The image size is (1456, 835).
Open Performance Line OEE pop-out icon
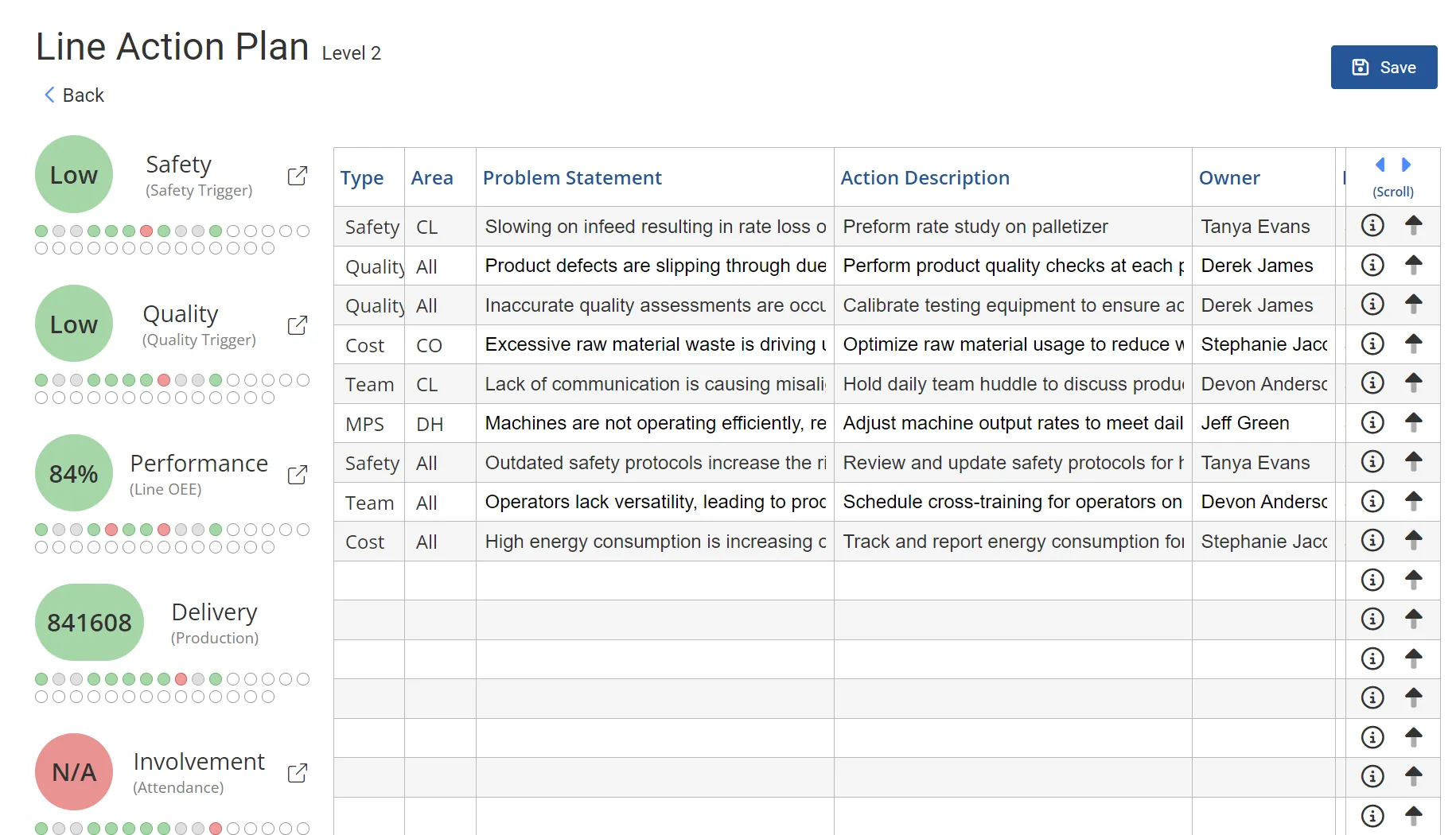click(x=297, y=475)
